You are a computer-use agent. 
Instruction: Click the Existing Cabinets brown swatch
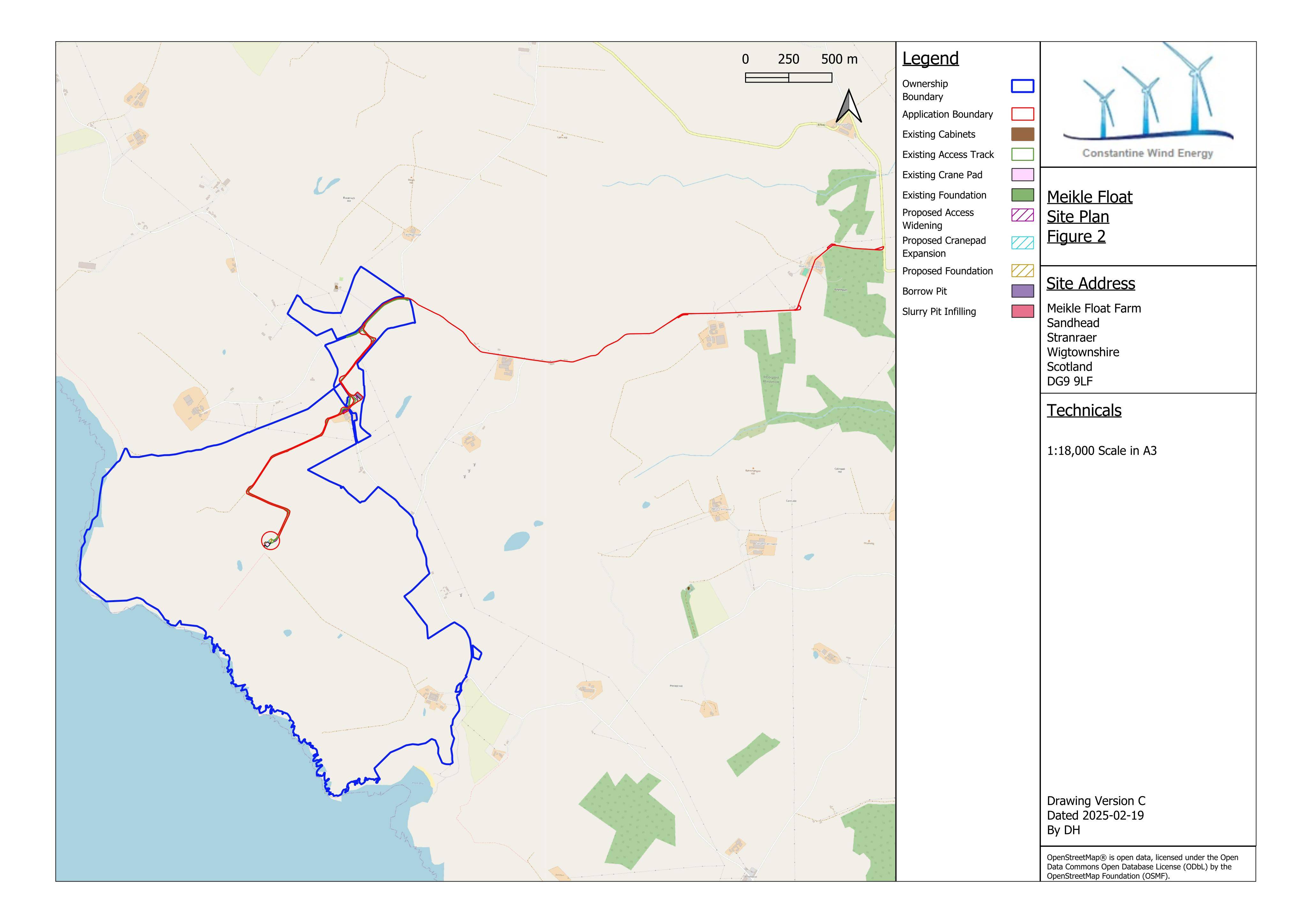pos(1022,134)
